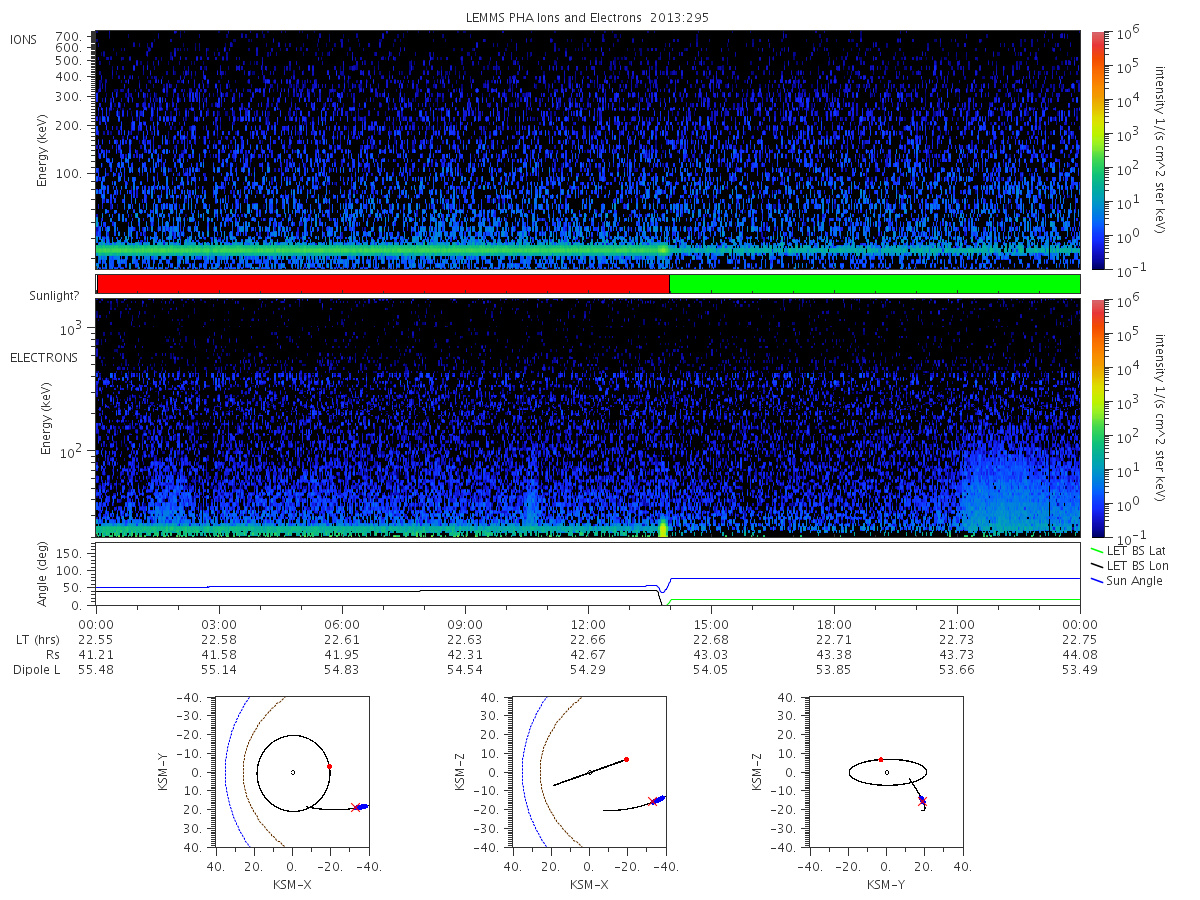Click Saturn's center circle in KSM-X/KSM-Z plot

point(589,772)
